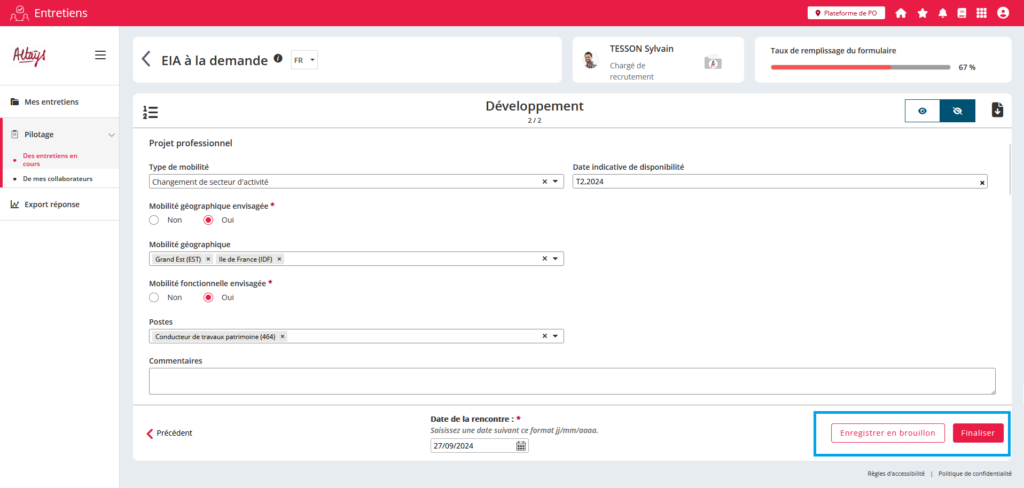Open Export réponse in the sidebar
1024x488 pixels.
click(x=52, y=204)
